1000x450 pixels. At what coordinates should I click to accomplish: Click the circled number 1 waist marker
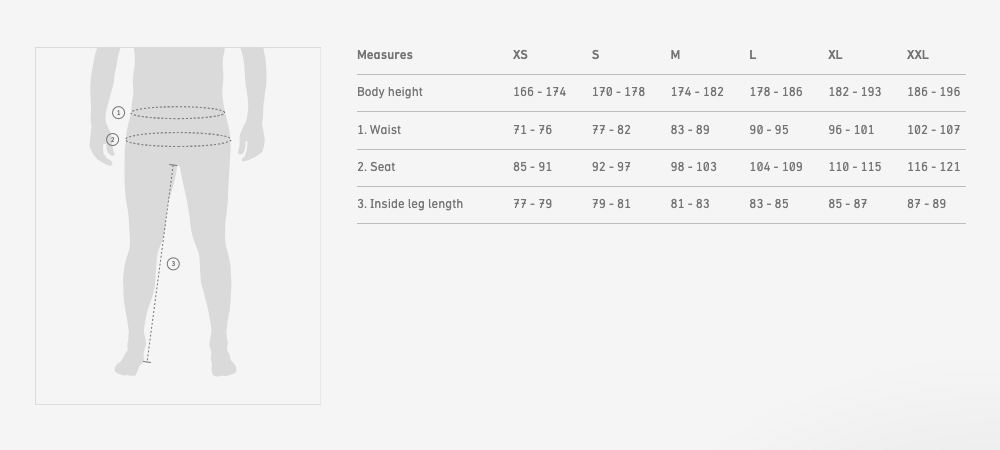119,113
